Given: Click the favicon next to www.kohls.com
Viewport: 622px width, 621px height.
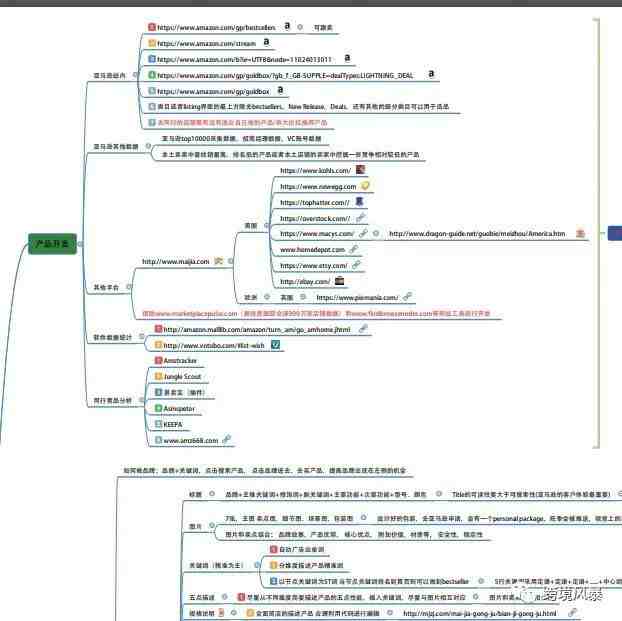Looking at the screenshot, I should 360,169.
